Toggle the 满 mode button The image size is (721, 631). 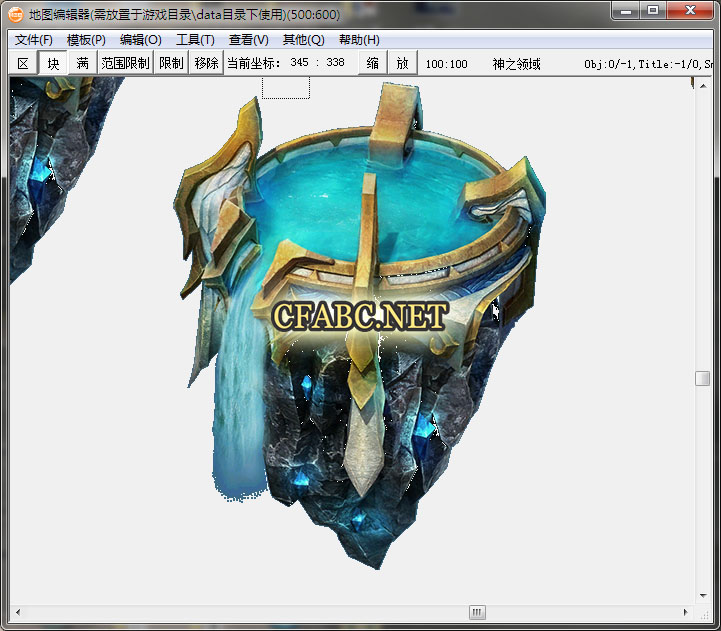click(82, 63)
